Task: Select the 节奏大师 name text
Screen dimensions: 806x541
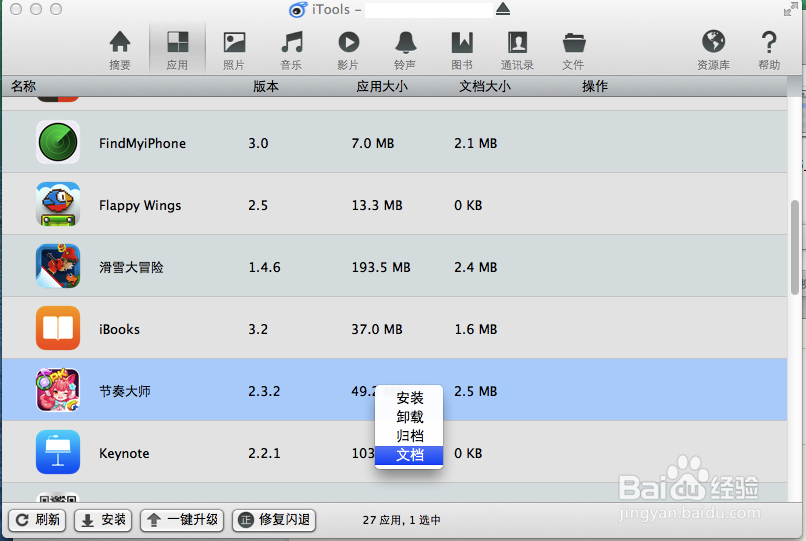Action: pyautogui.click(x=125, y=391)
